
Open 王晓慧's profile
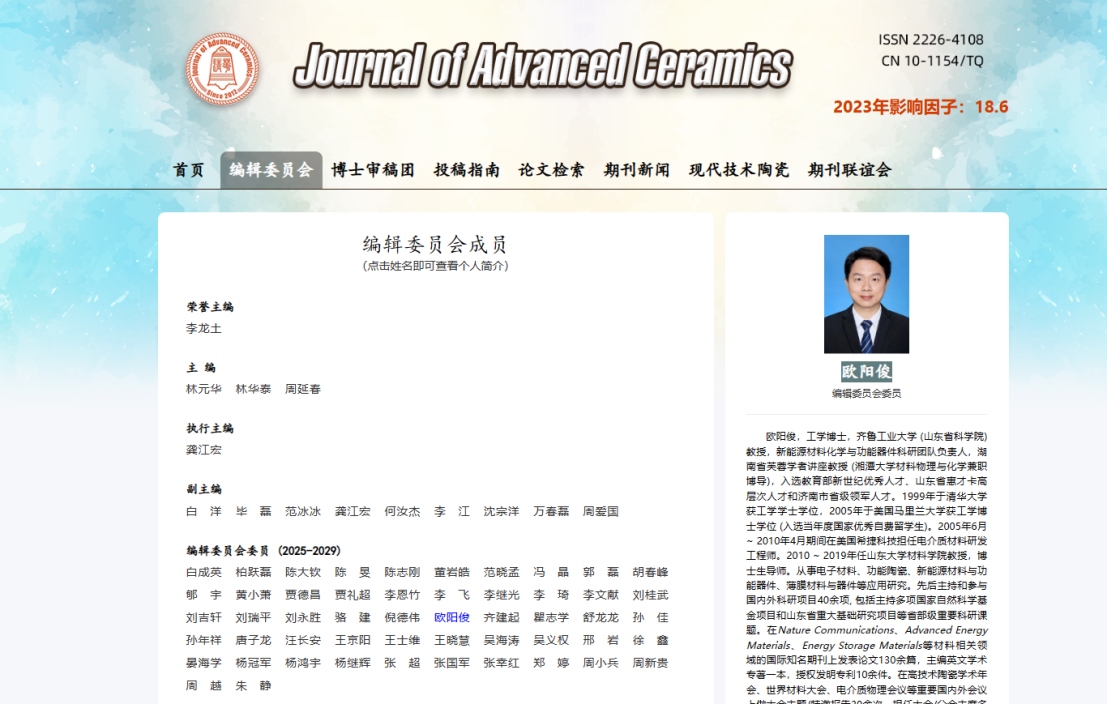pos(452,640)
